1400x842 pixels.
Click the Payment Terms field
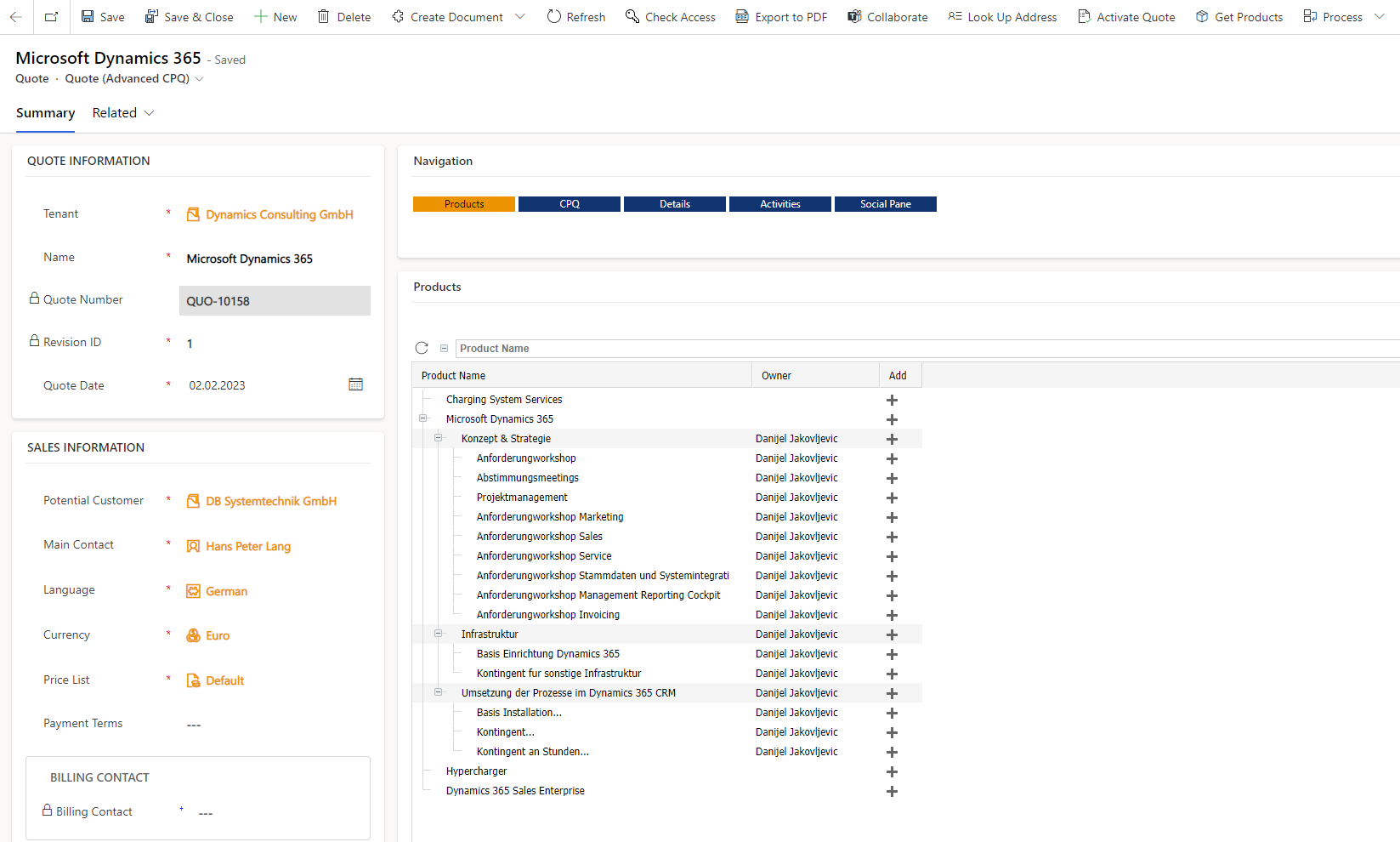point(275,725)
